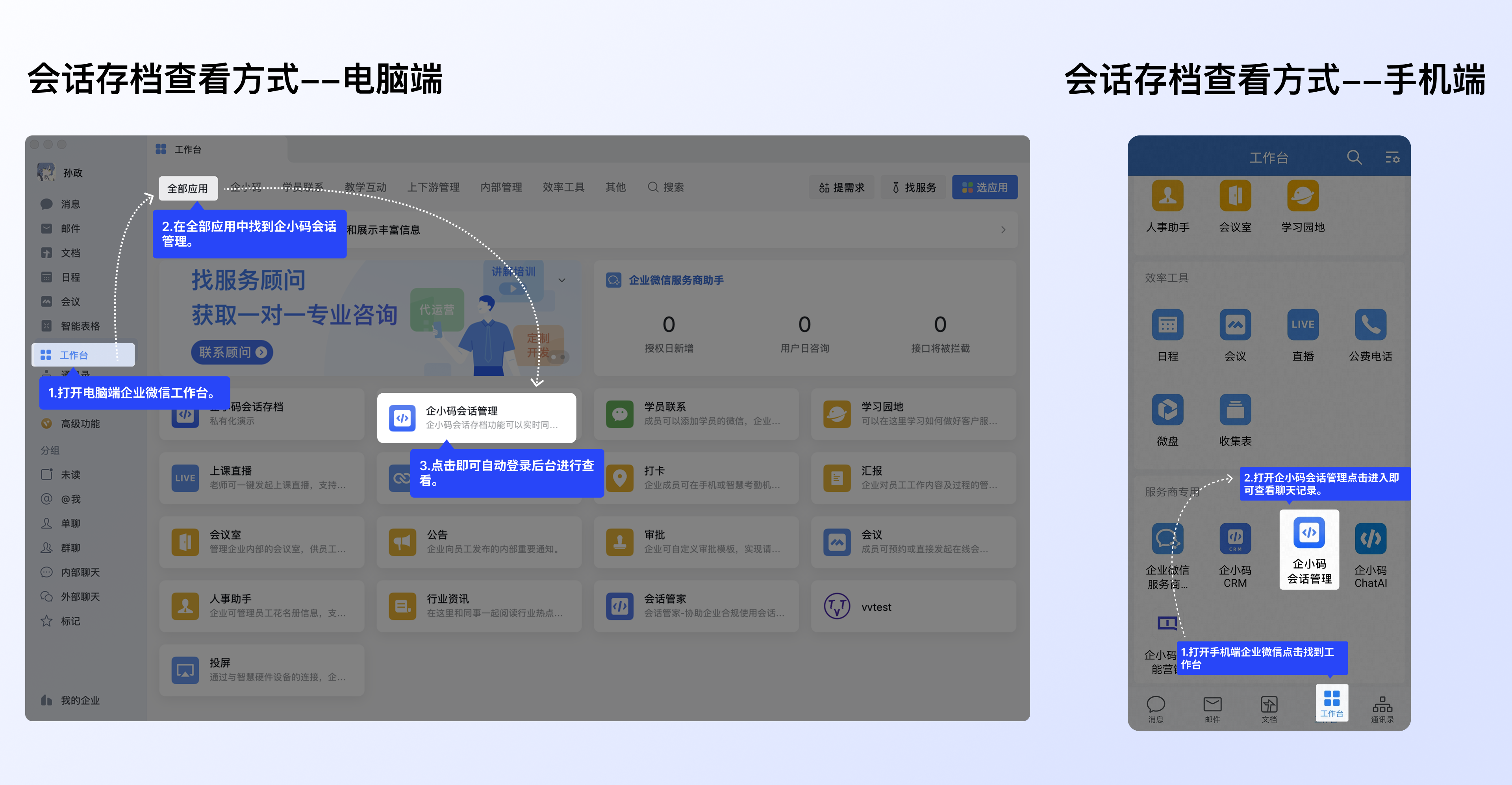Open the 学习园地 app card on desktop

coord(913,414)
